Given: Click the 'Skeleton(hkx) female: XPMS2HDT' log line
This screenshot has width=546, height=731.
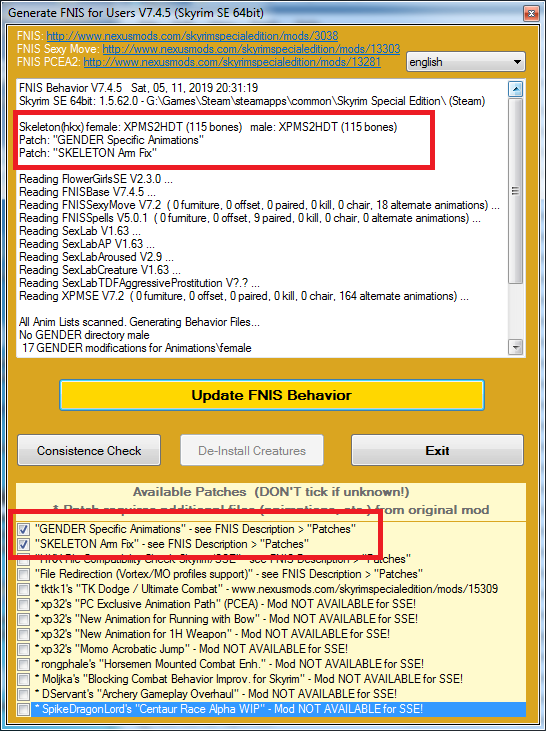Looking at the screenshot, I should coord(208,127).
